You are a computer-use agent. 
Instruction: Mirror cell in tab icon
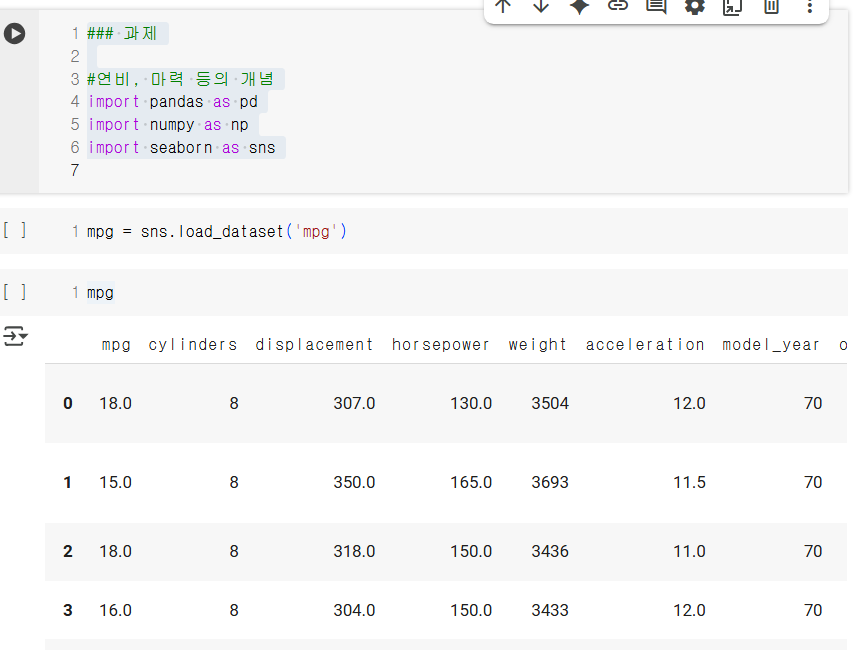pos(733,6)
